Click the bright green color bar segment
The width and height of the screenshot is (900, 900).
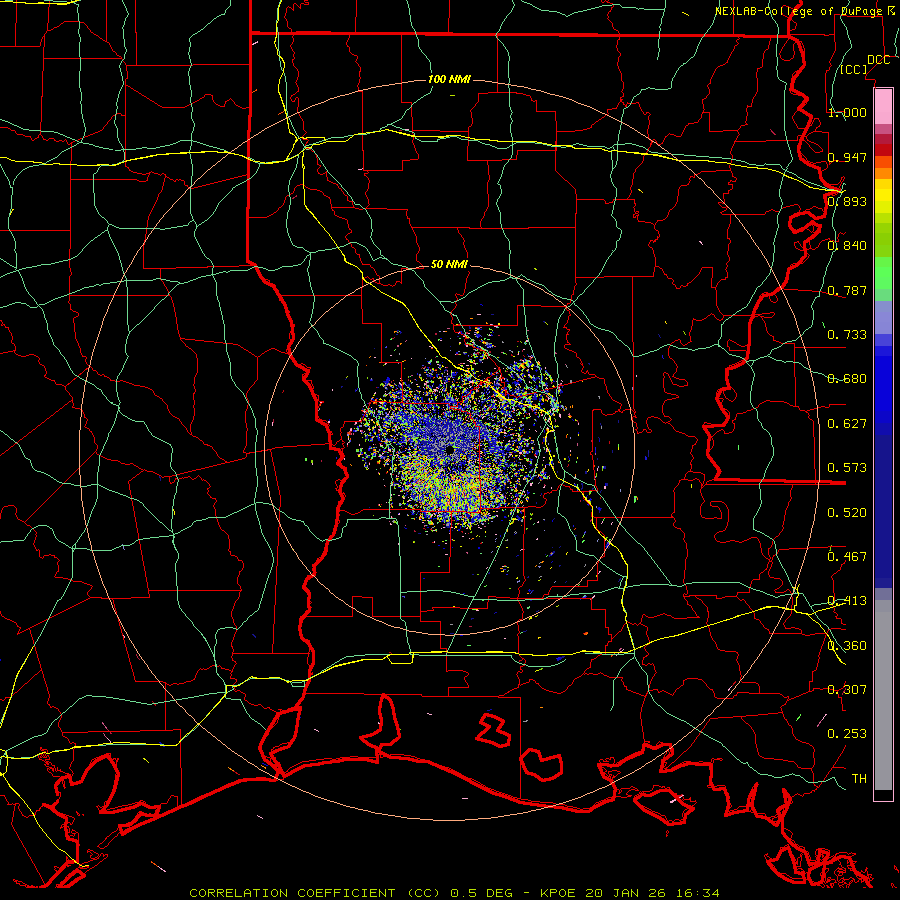click(x=883, y=273)
